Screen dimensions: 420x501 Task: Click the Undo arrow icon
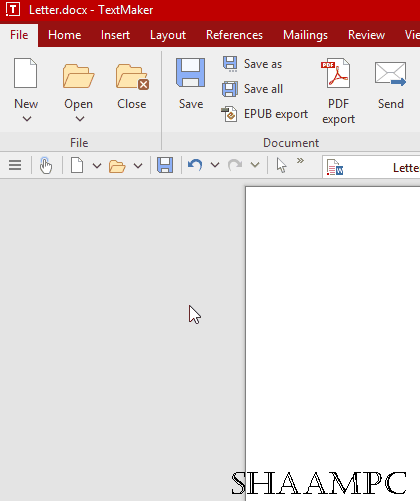click(195, 165)
